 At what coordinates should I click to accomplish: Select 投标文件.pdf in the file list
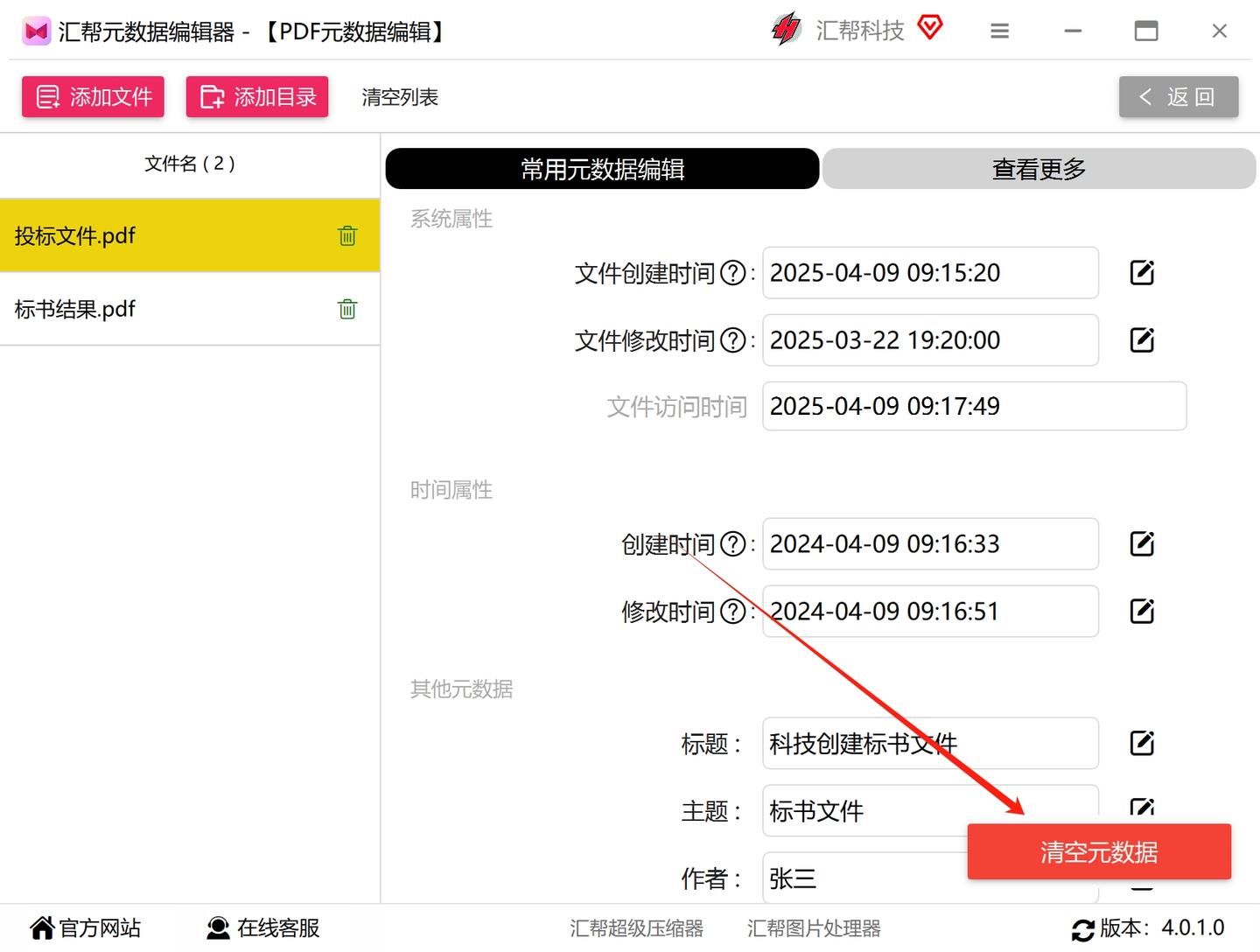(x=190, y=235)
